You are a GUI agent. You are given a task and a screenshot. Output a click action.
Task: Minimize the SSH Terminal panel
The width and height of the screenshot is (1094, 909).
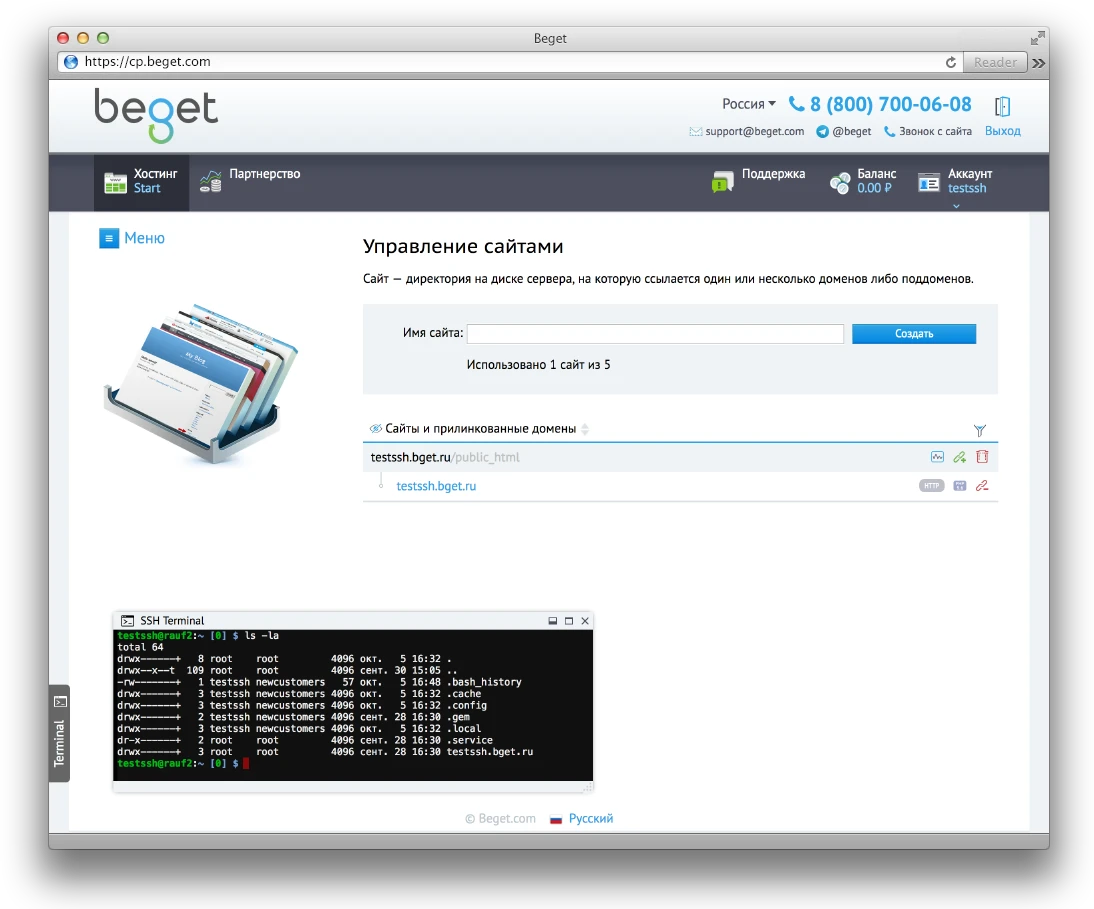(x=553, y=621)
